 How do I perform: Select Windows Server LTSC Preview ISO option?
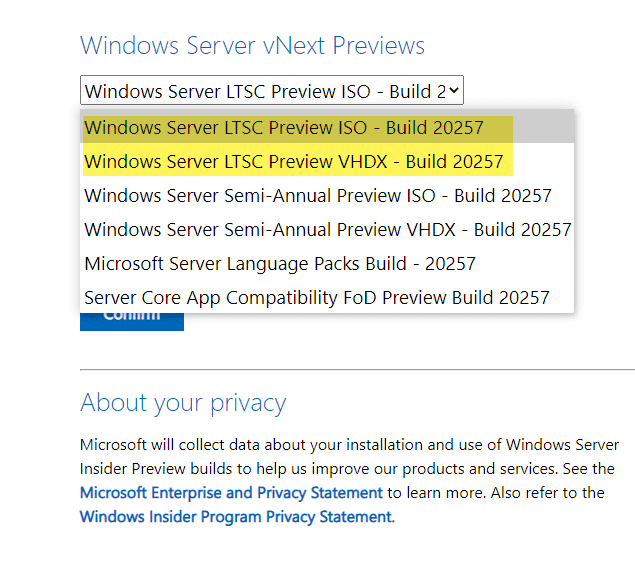(283, 128)
